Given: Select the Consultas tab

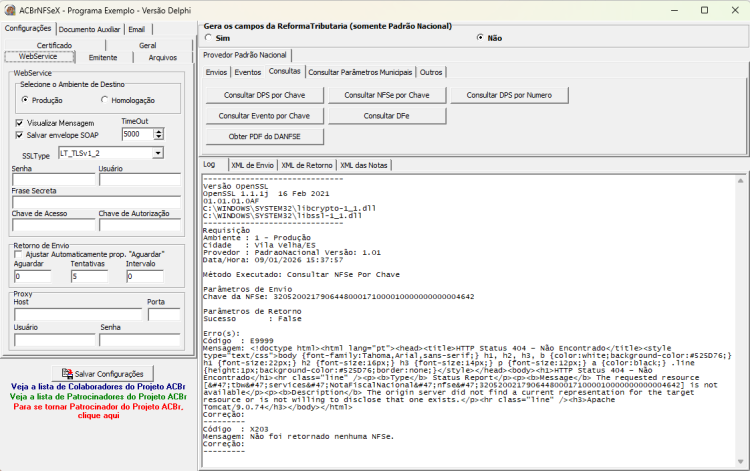Looking at the screenshot, I should [x=285, y=71].
